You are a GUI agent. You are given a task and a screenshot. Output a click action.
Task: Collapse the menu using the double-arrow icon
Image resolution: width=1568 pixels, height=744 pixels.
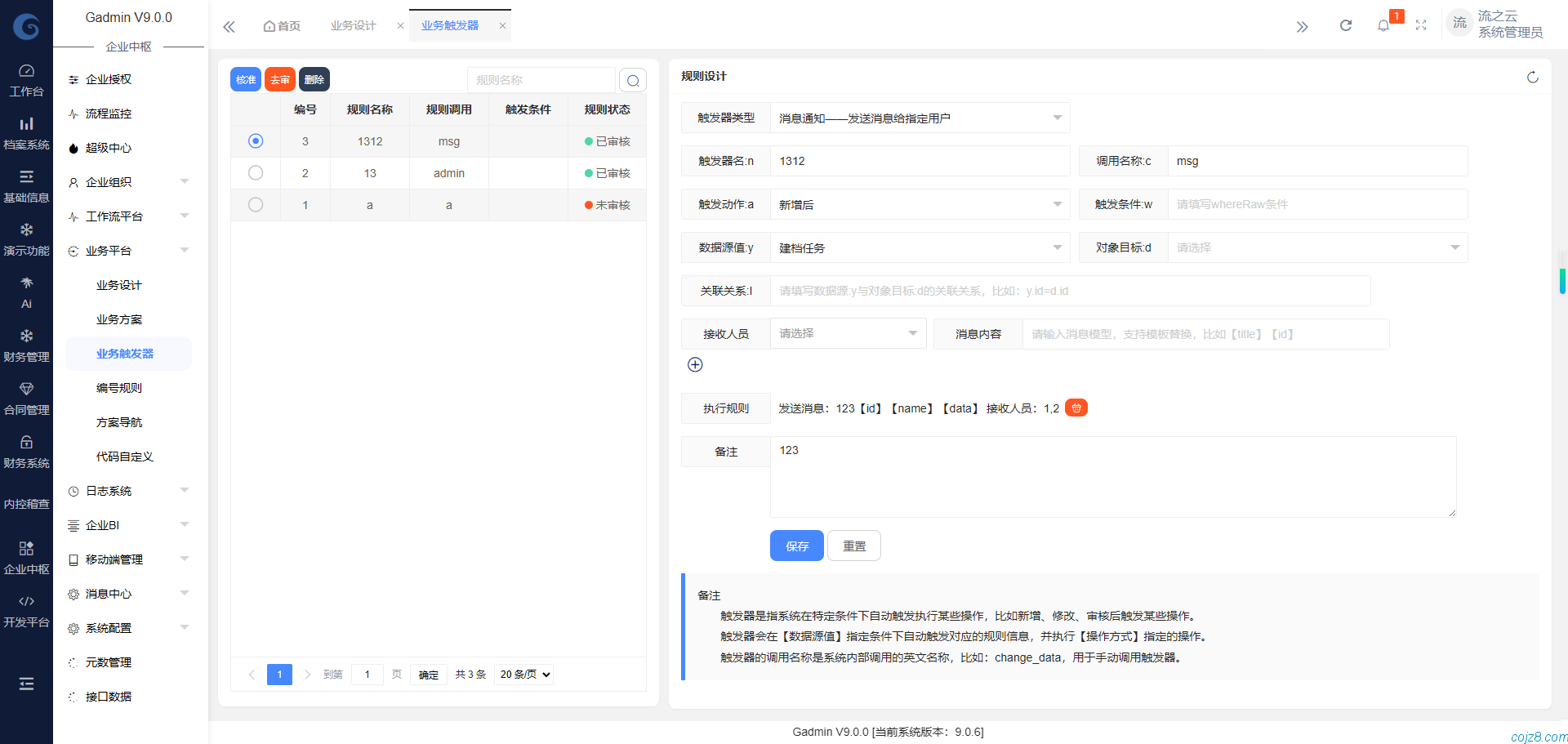click(229, 26)
